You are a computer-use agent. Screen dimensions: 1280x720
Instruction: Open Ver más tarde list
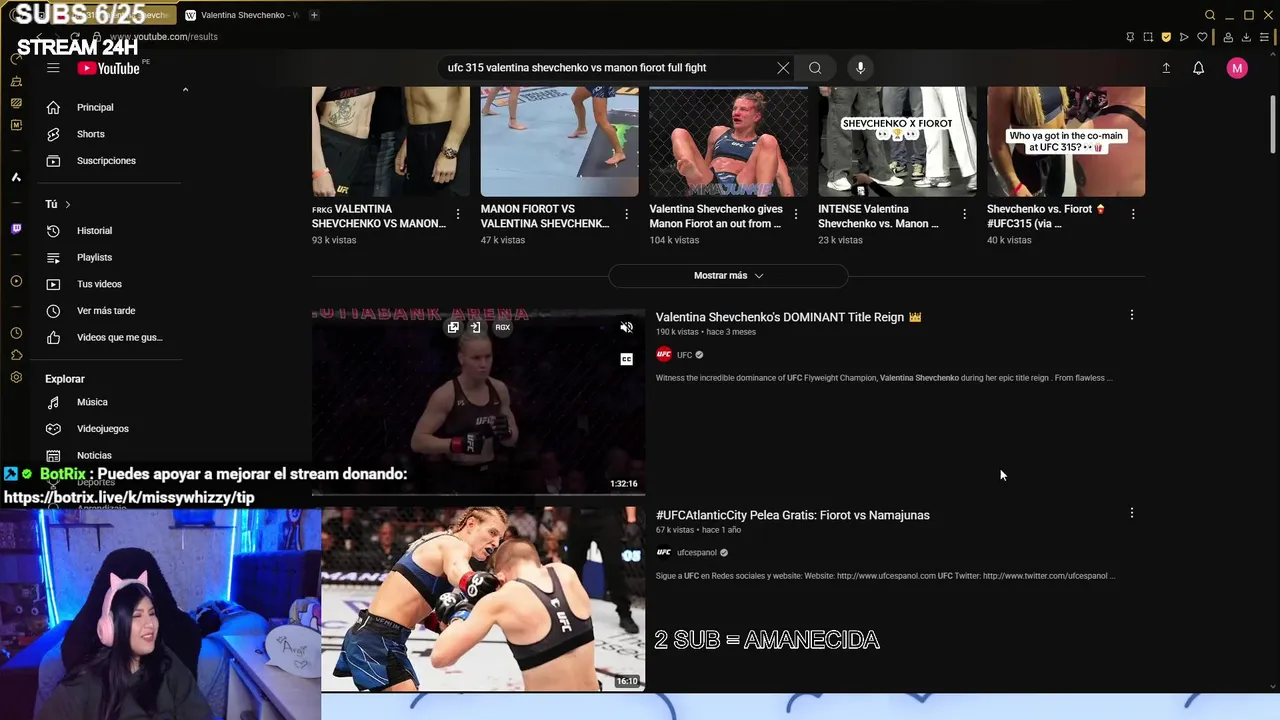pos(109,311)
